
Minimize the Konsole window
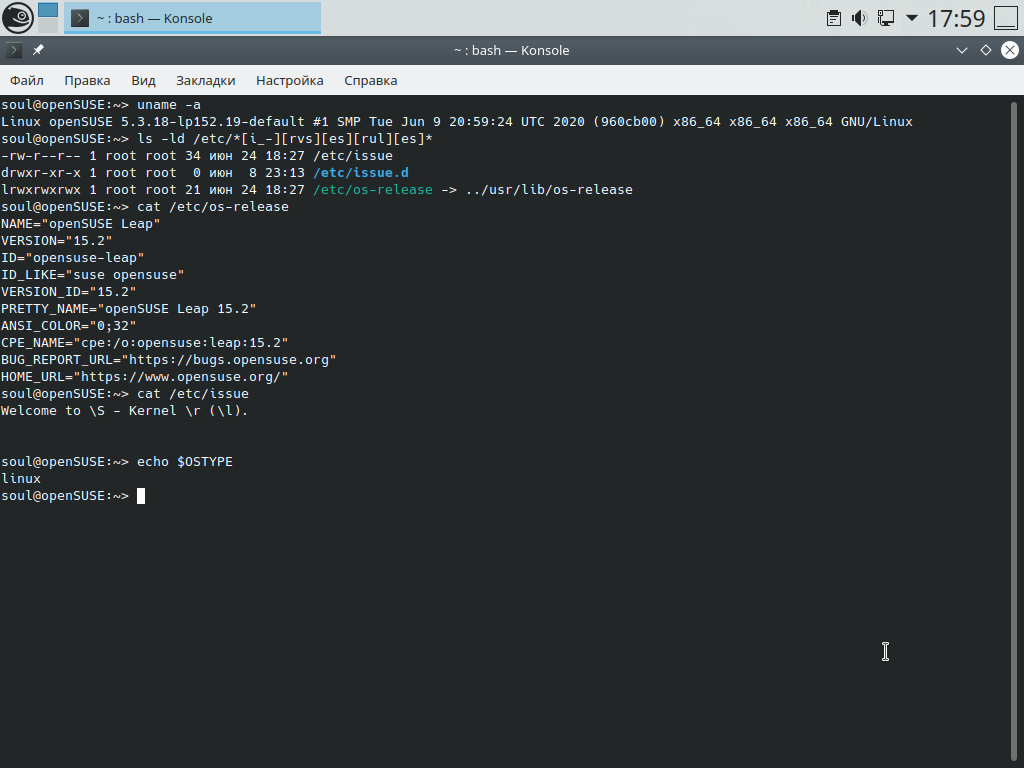(962, 50)
